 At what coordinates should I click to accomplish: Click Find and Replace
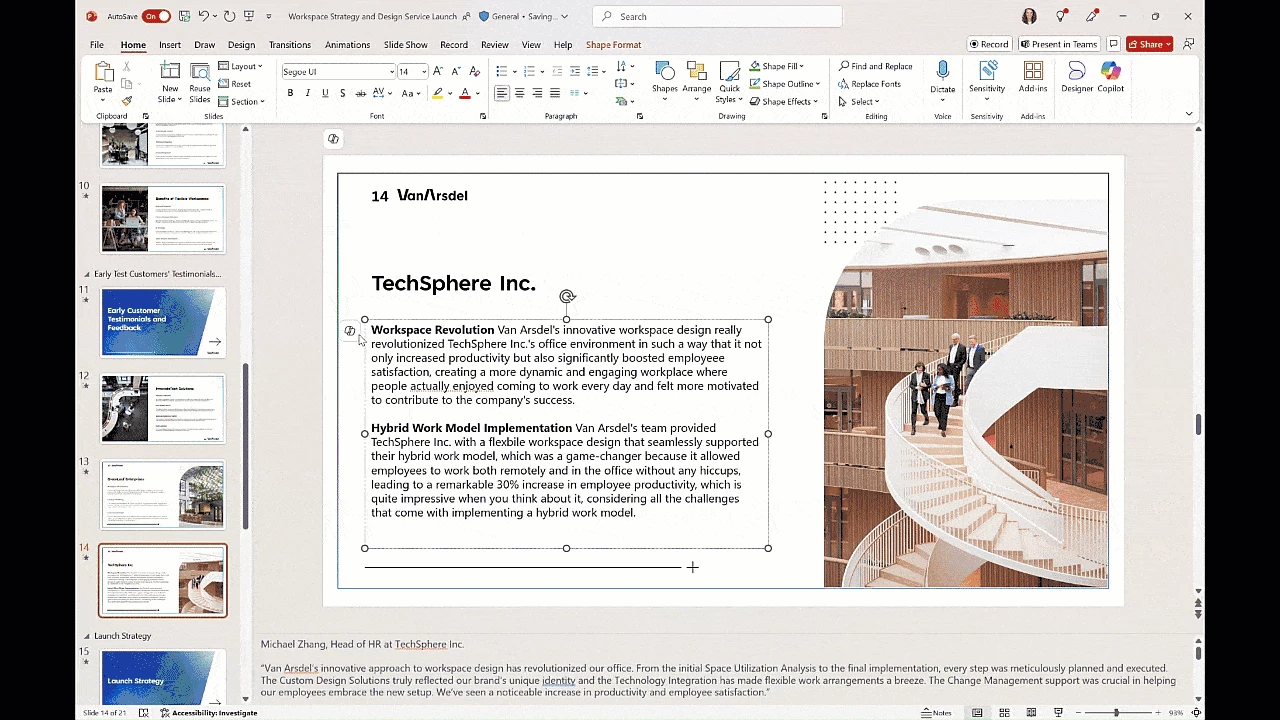pyautogui.click(x=875, y=66)
